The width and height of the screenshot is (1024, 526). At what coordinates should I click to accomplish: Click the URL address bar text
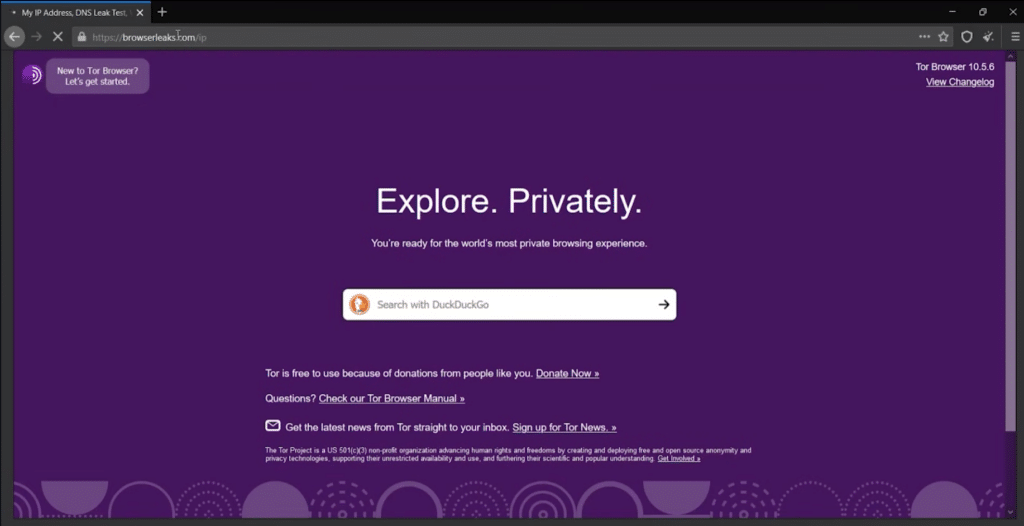click(150, 37)
